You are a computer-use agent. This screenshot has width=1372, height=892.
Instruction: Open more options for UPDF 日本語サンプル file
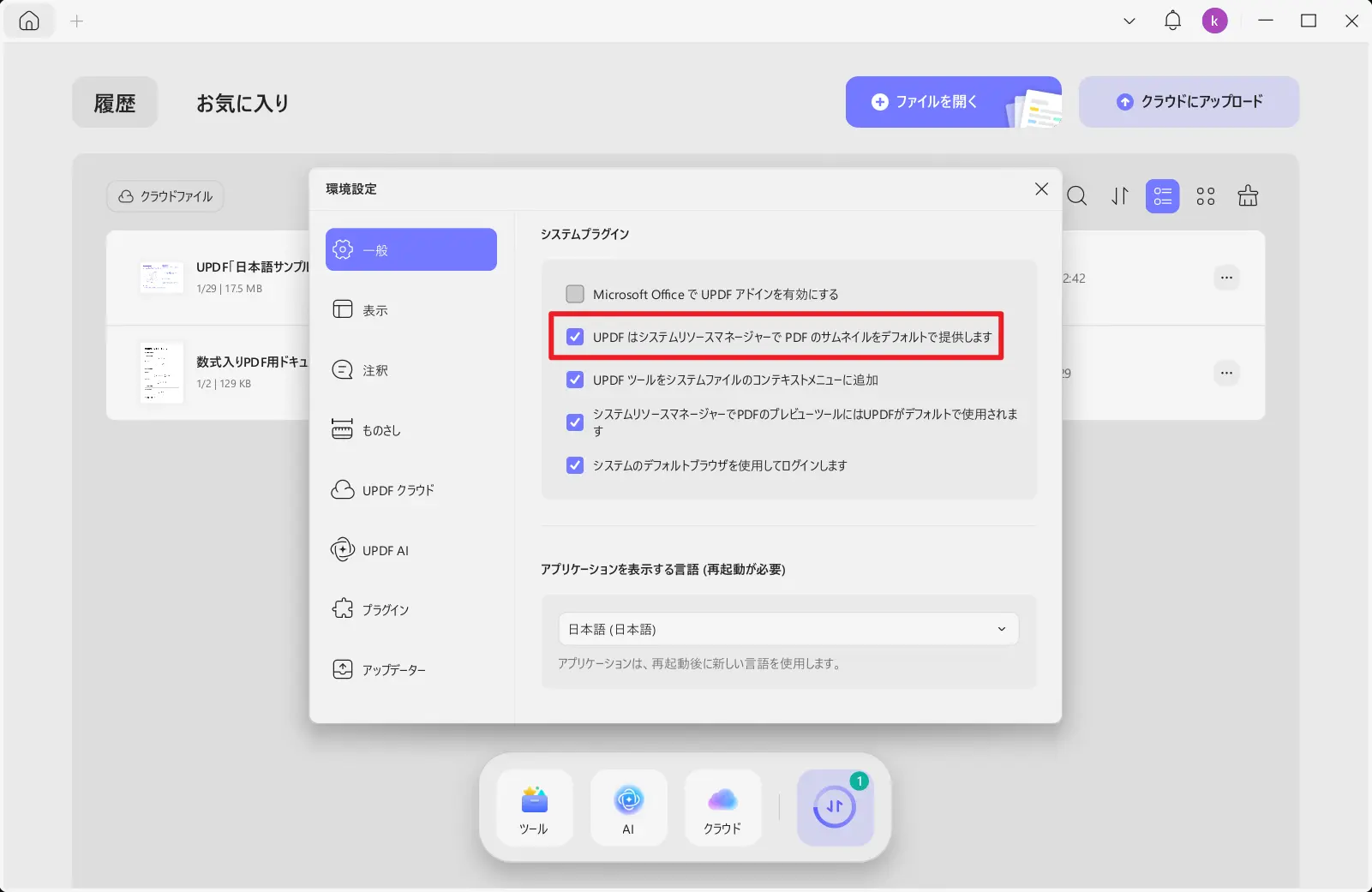pyautogui.click(x=1226, y=278)
